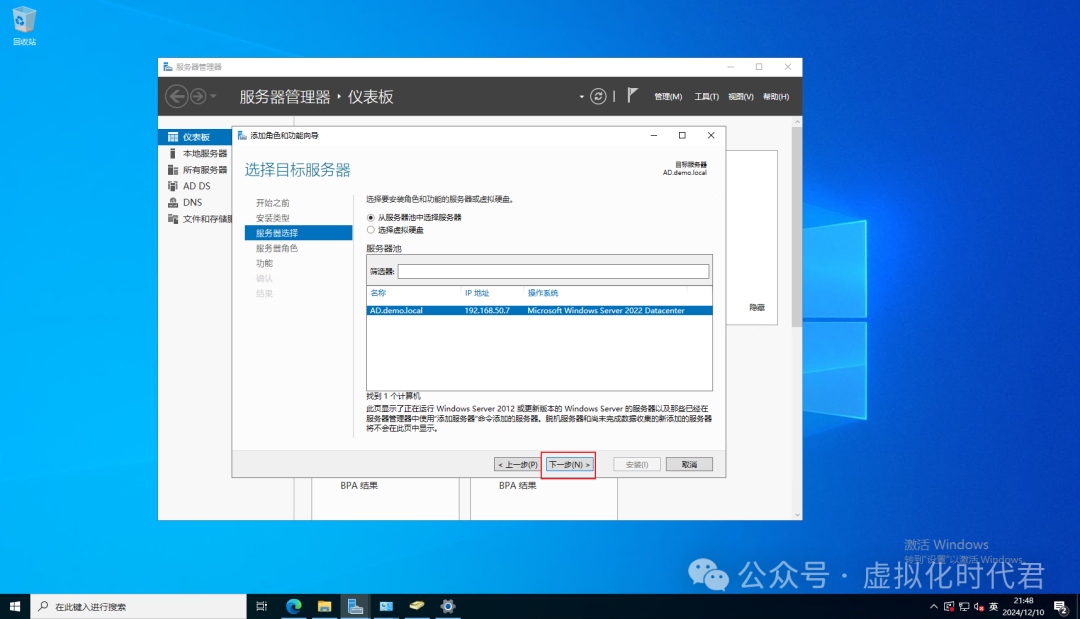Open the 仪表板 item in Server Manager sidebar
Screen dimensions: 1080x619
(x=196, y=137)
